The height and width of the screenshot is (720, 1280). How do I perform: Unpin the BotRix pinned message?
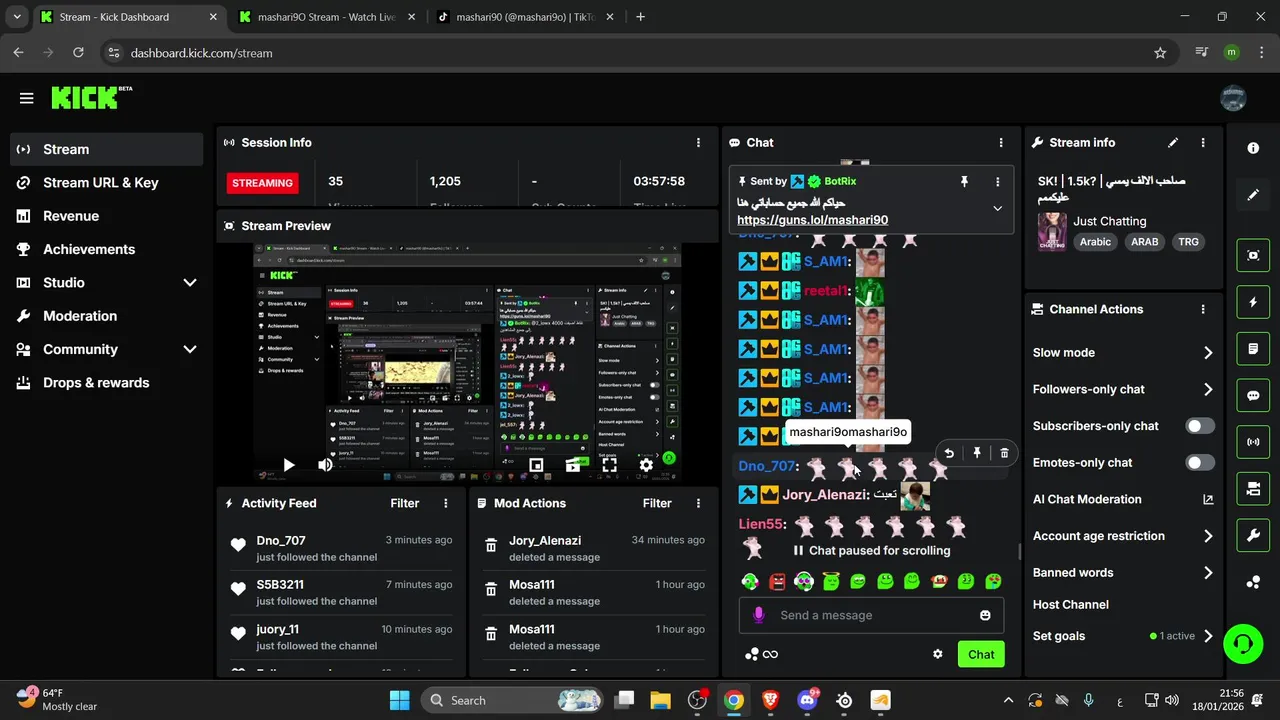964,182
